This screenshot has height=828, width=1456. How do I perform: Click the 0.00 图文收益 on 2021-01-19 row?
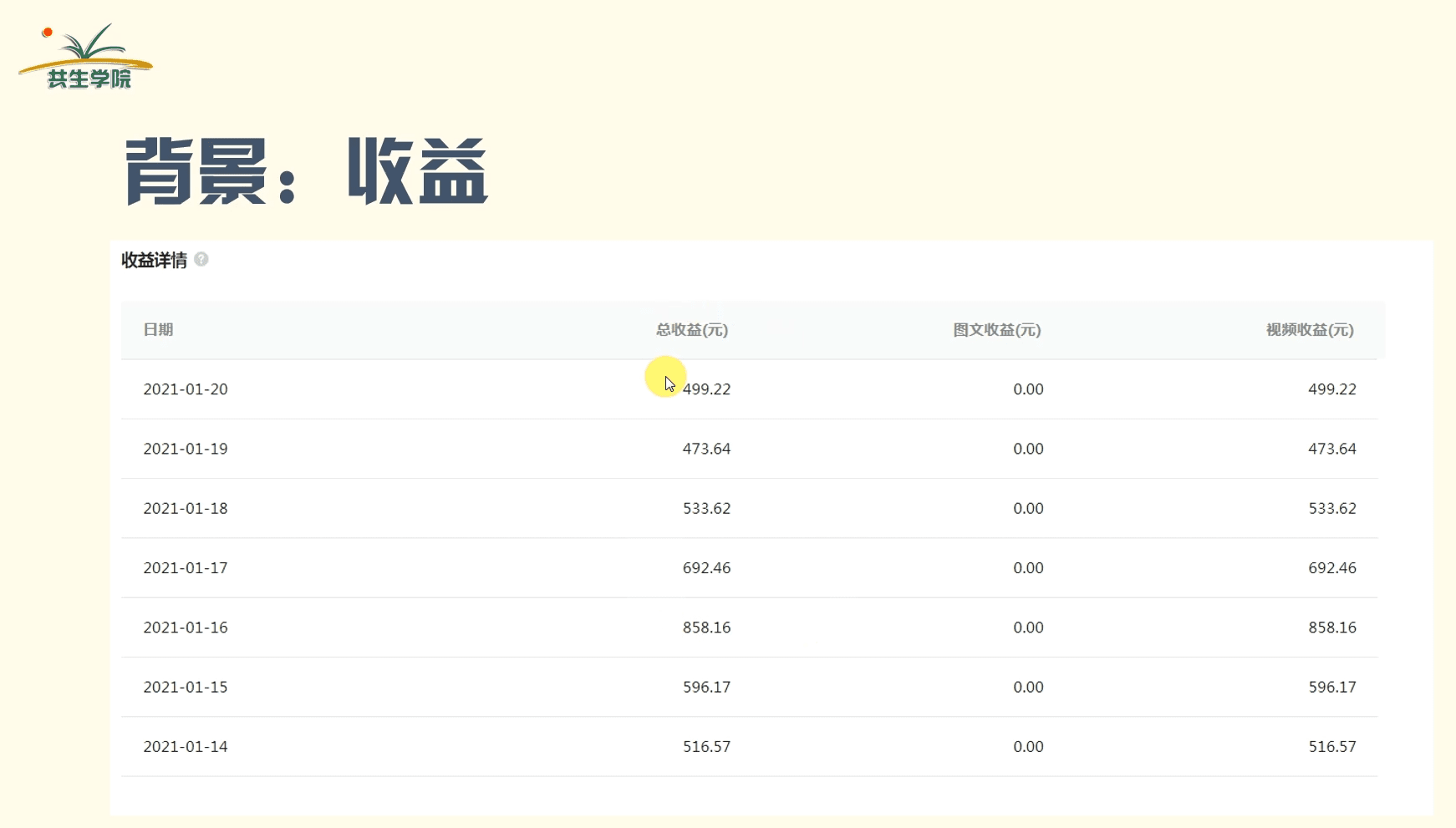pos(1028,449)
